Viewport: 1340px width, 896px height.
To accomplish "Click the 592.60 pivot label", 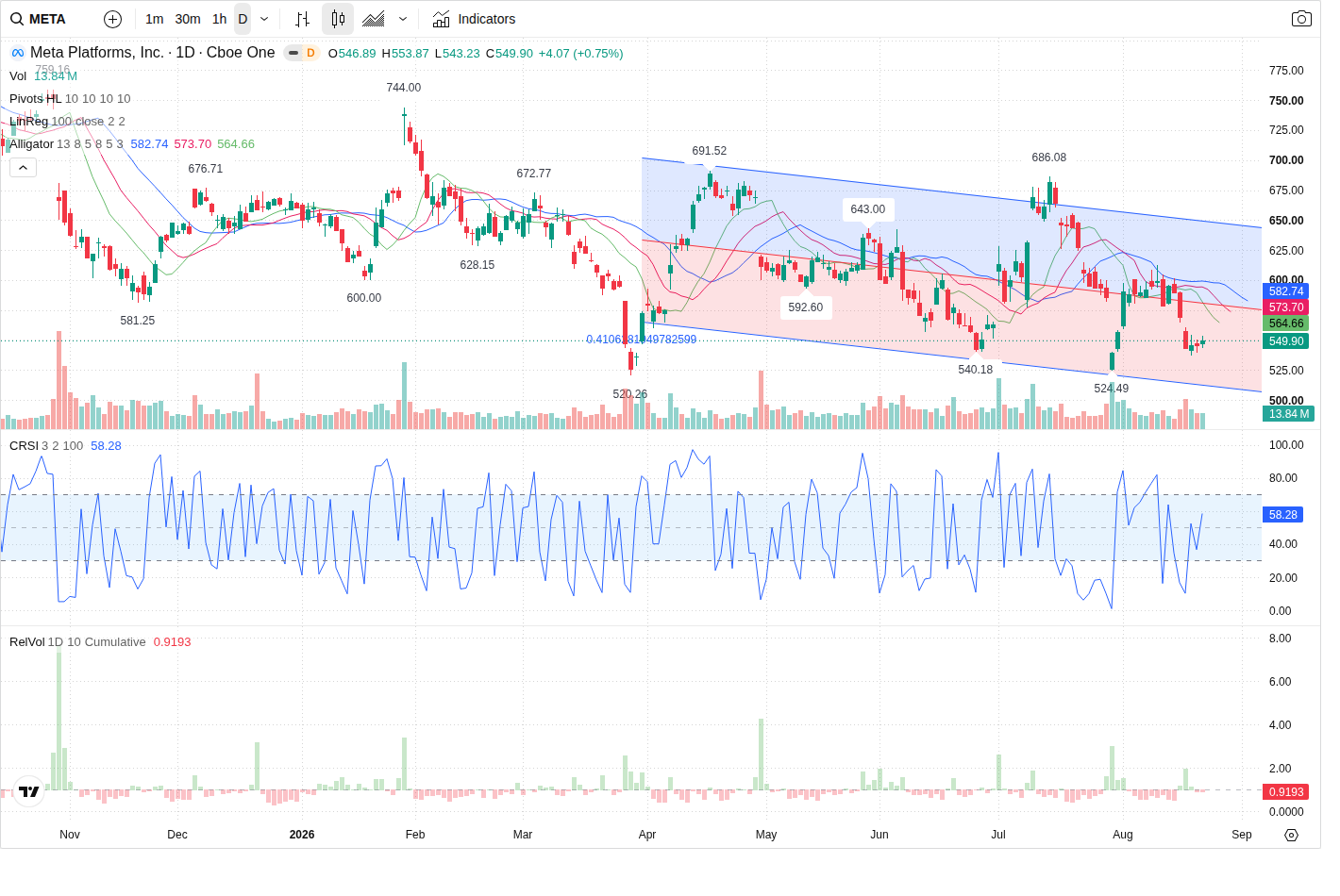I will click(806, 307).
